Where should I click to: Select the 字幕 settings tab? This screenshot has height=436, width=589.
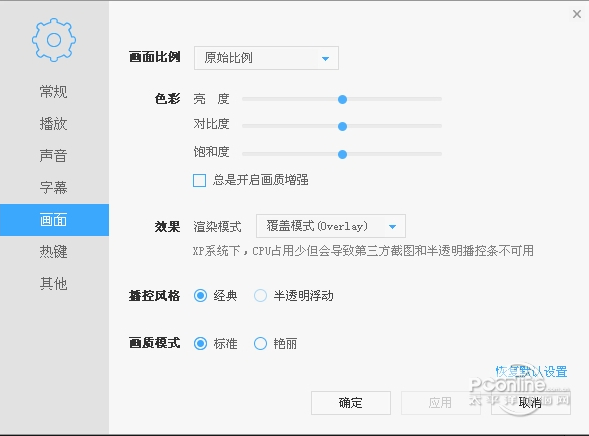(x=54, y=187)
